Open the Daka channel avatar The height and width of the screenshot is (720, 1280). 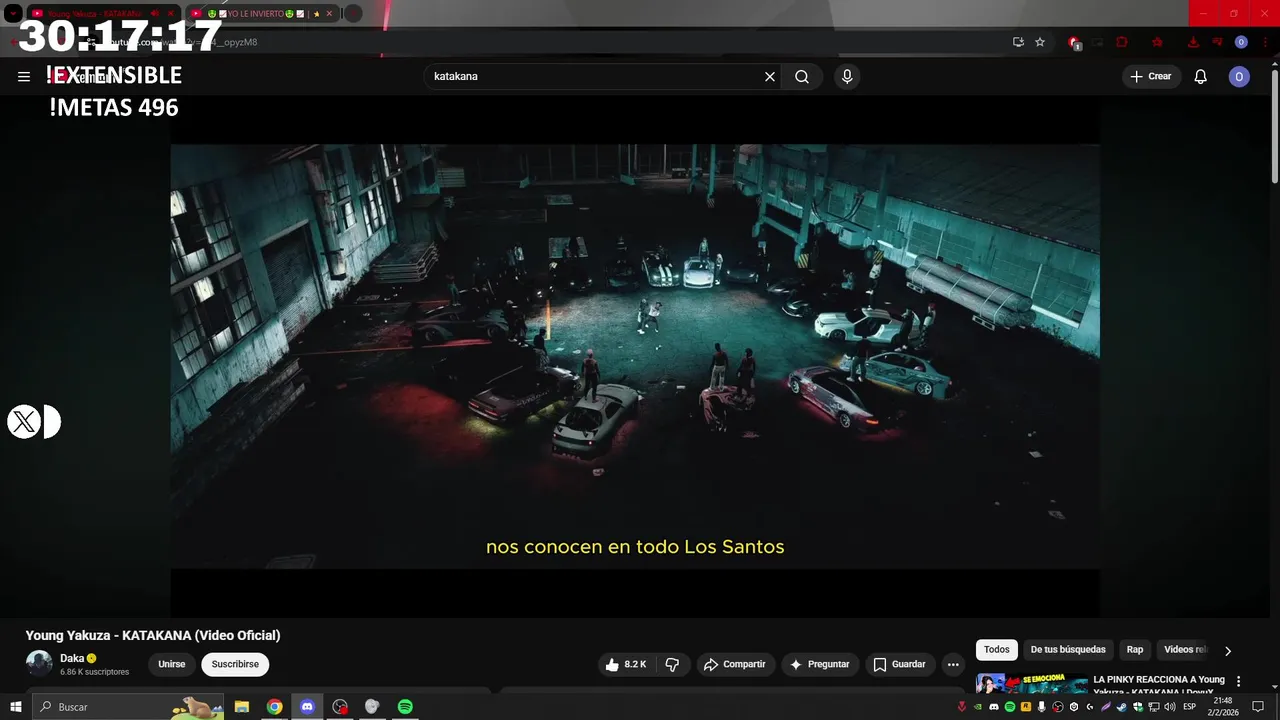coord(39,664)
